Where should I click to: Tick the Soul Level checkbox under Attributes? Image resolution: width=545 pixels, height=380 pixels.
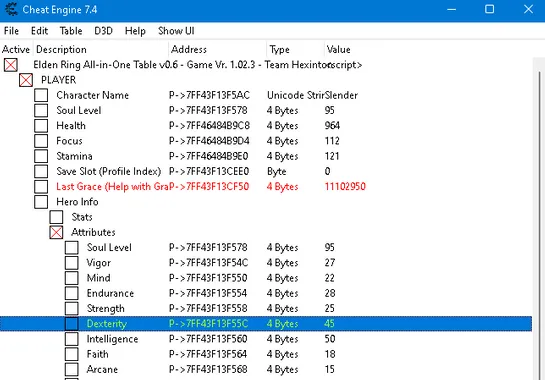tap(72, 248)
